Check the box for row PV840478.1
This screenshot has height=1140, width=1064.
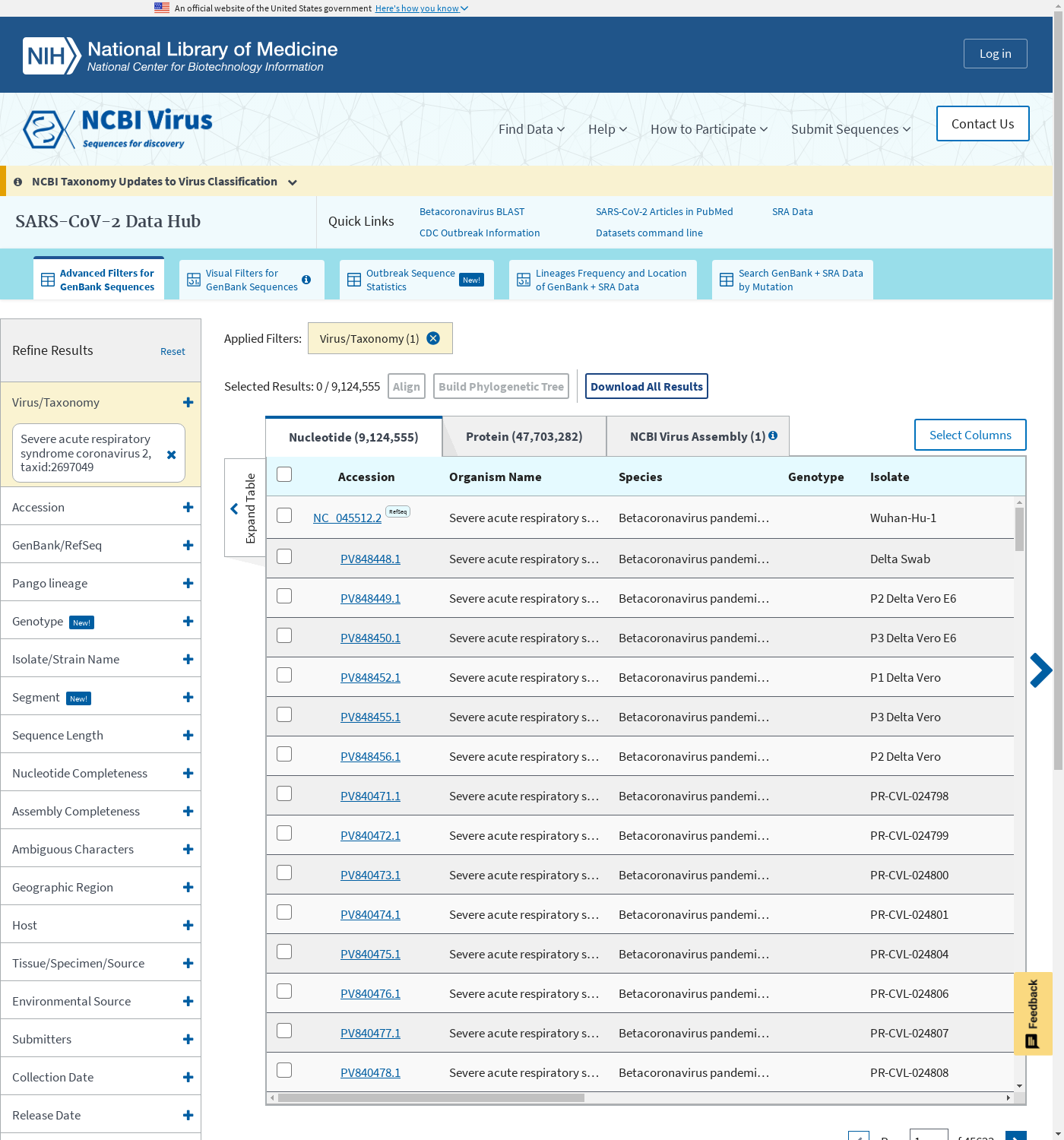point(284,1070)
